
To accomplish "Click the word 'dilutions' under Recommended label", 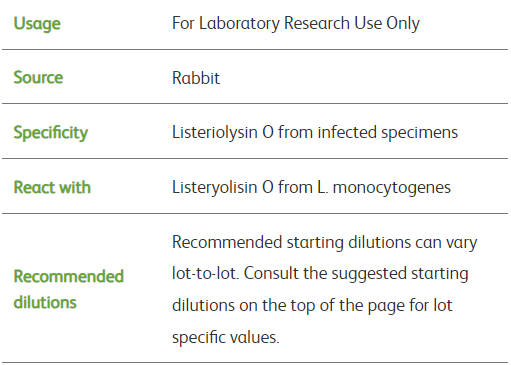I will point(45,303).
